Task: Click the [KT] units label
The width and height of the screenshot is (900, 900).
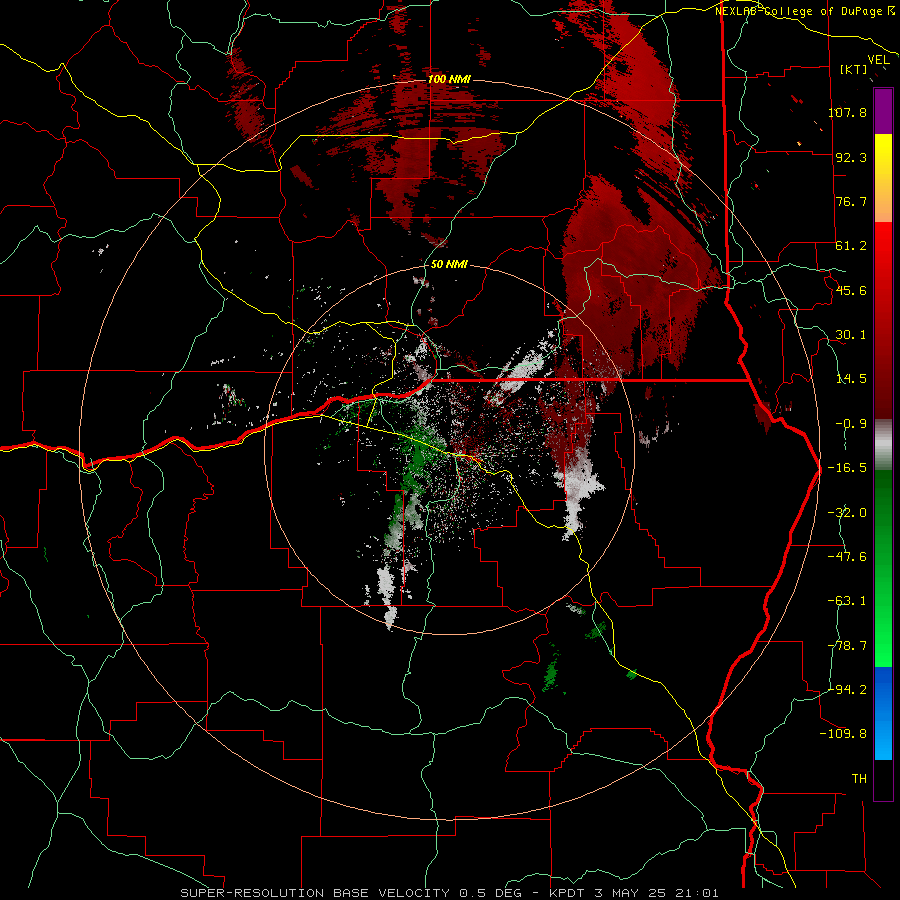Action: click(853, 69)
